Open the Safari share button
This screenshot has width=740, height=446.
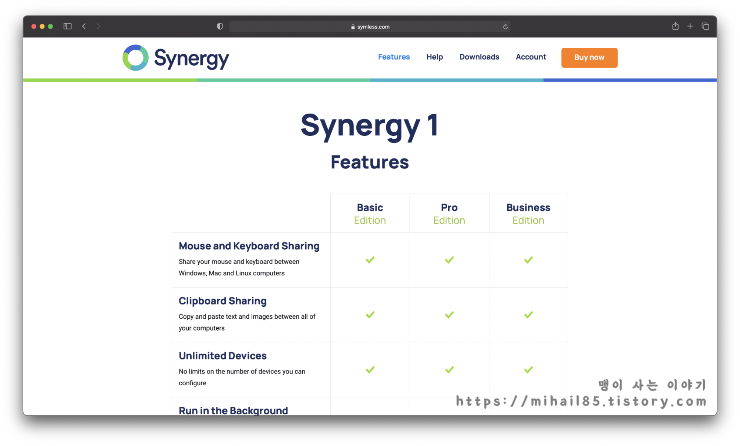pos(675,26)
